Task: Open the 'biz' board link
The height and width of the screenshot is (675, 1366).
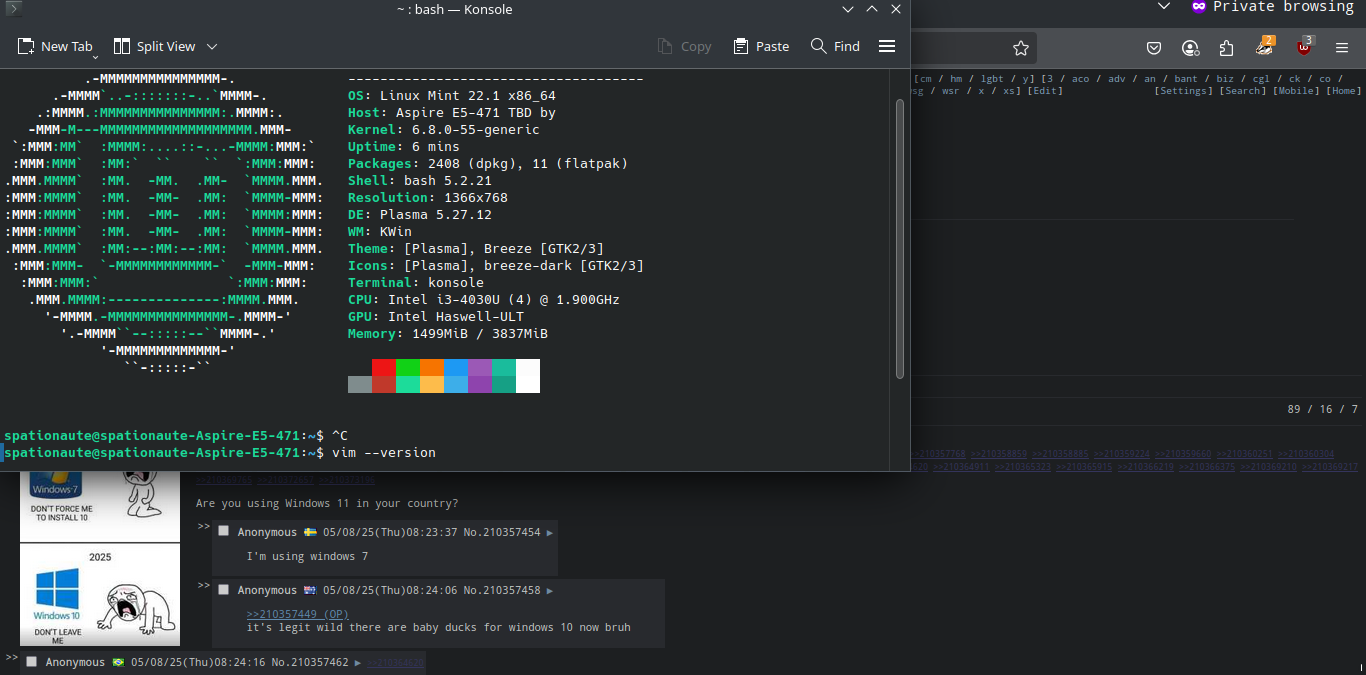Action: coord(1225,79)
